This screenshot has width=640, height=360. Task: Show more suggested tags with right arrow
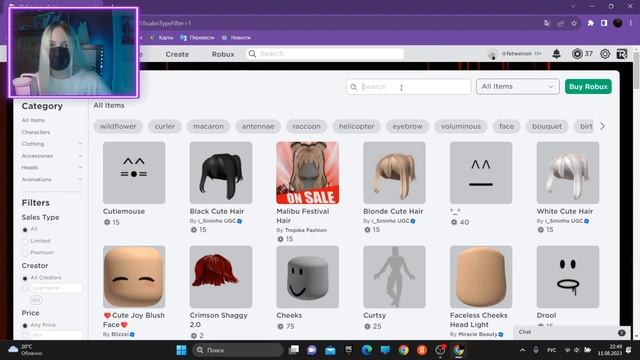click(602, 127)
